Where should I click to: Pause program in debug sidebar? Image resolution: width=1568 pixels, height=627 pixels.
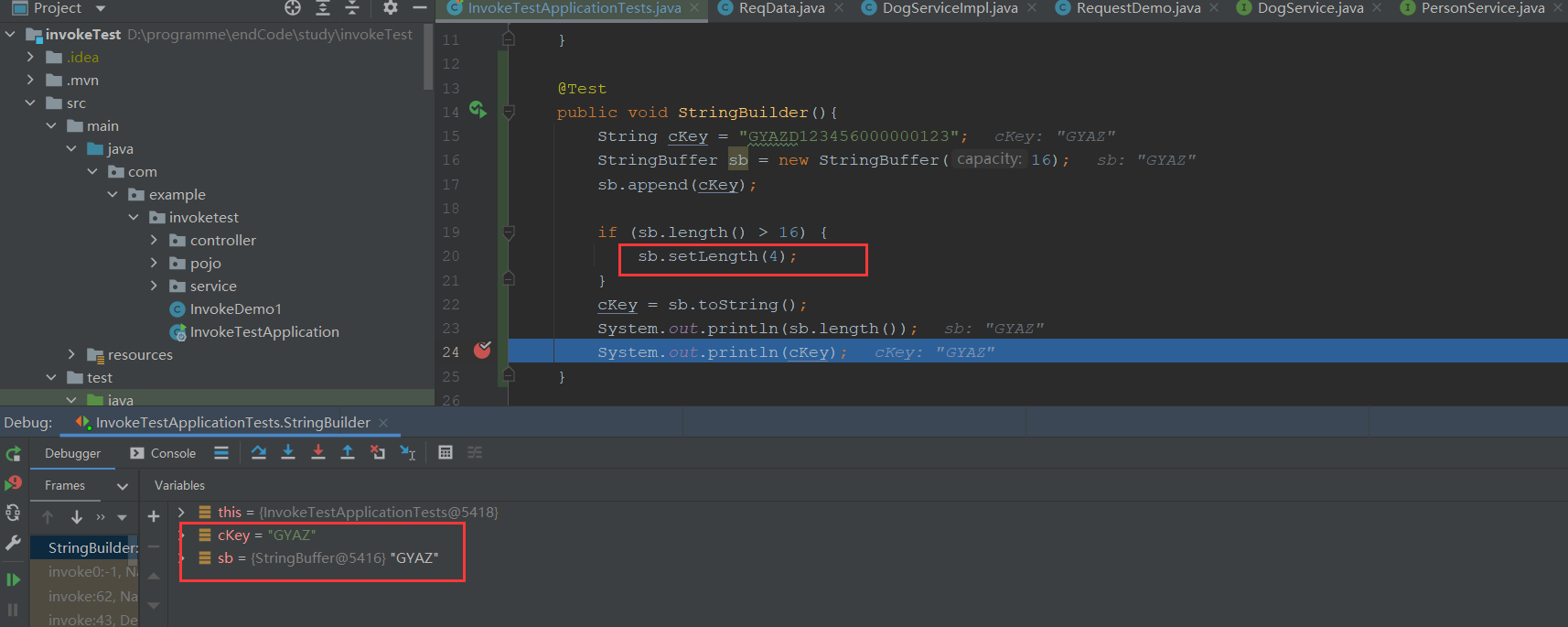pos(13,609)
